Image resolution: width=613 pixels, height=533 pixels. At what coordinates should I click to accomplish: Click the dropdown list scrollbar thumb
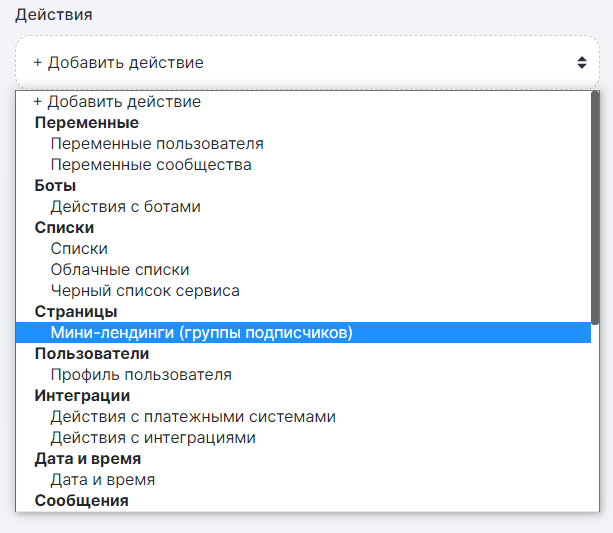coord(595,210)
